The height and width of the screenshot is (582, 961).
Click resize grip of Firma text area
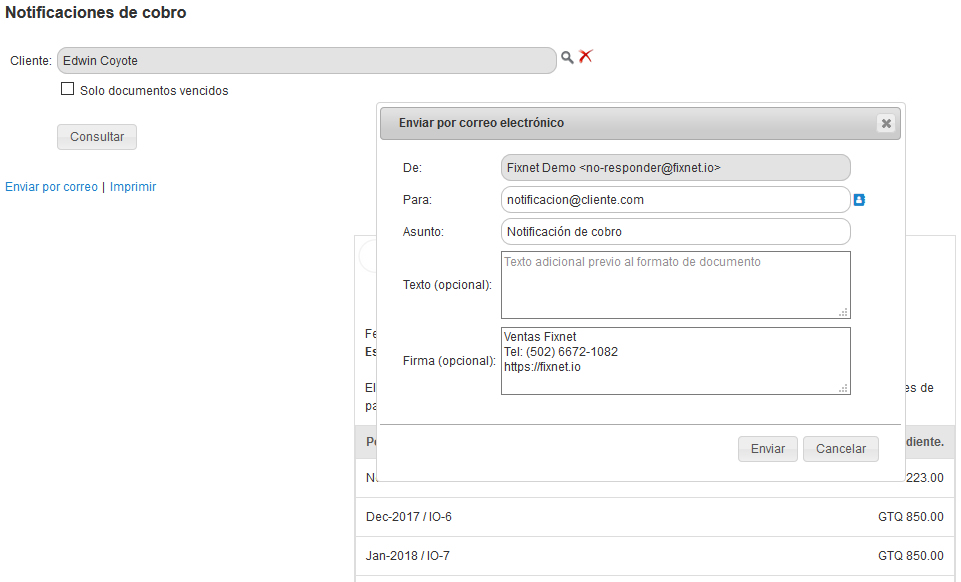pyautogui.click(x=844, y=388)
